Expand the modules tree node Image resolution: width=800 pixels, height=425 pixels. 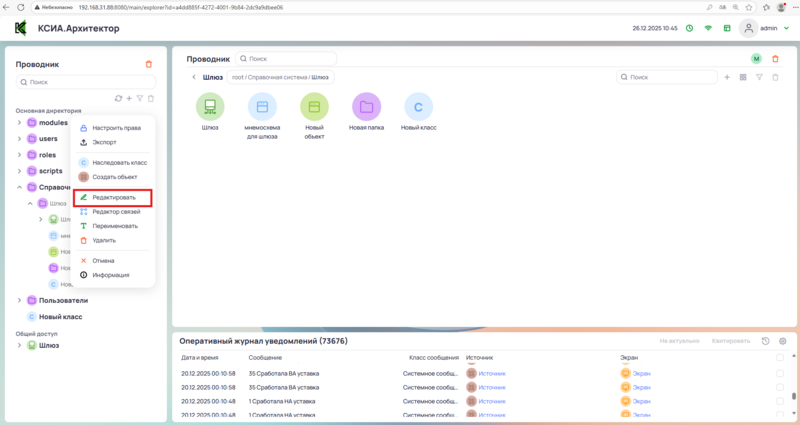pos(19,122)
